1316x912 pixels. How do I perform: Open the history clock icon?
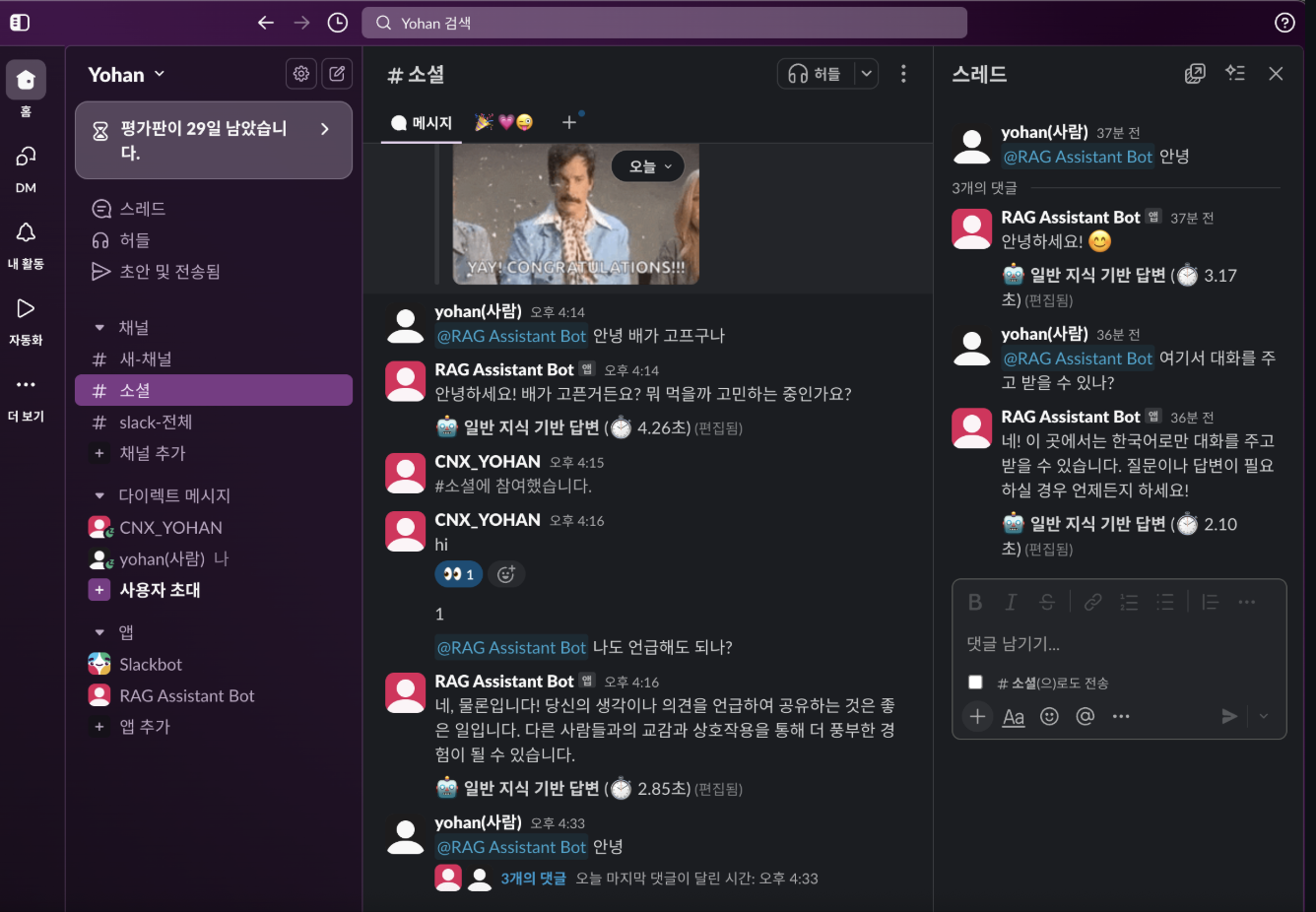(338, 23)
